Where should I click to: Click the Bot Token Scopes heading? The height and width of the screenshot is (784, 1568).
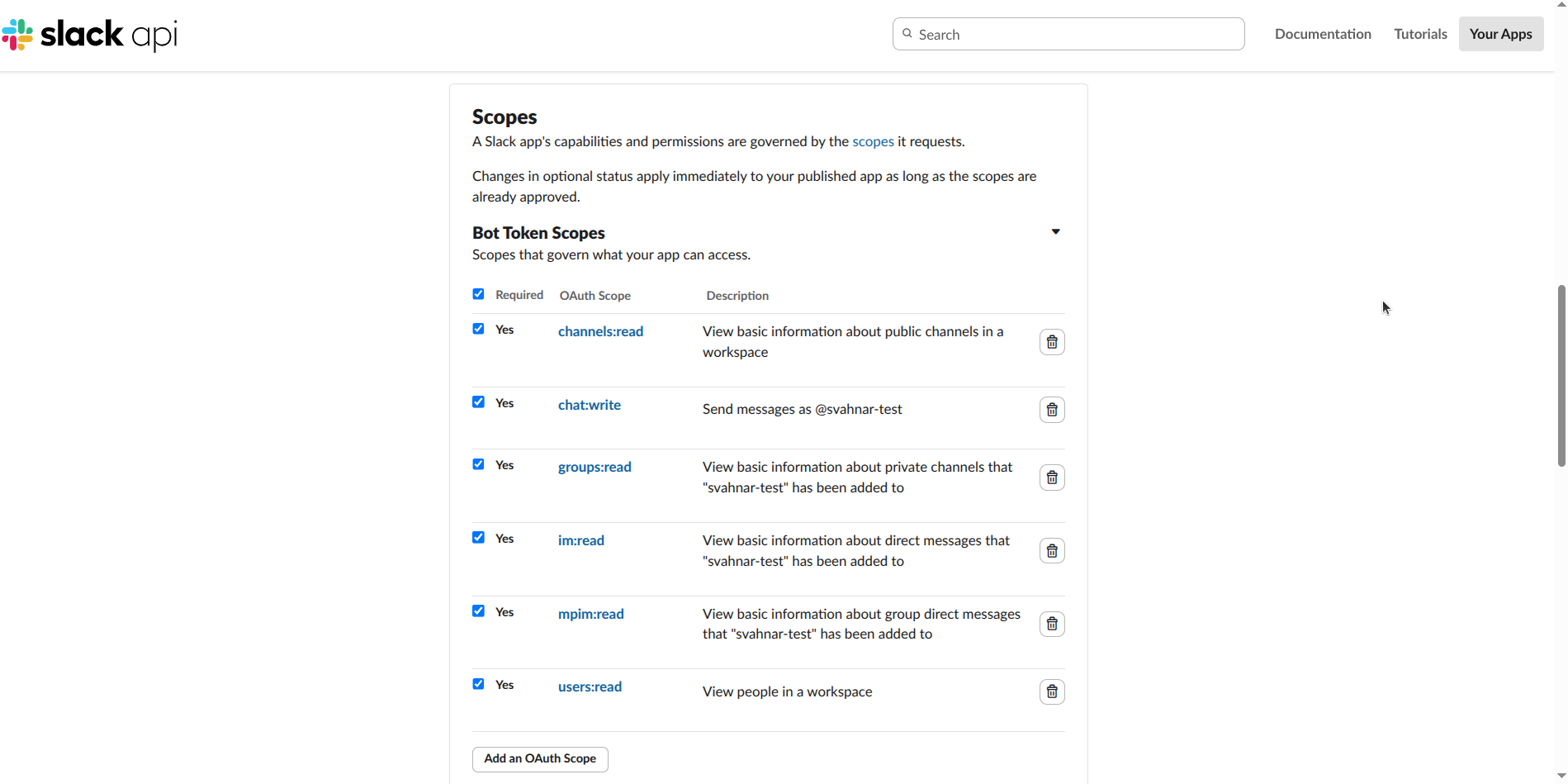(538, 233)
